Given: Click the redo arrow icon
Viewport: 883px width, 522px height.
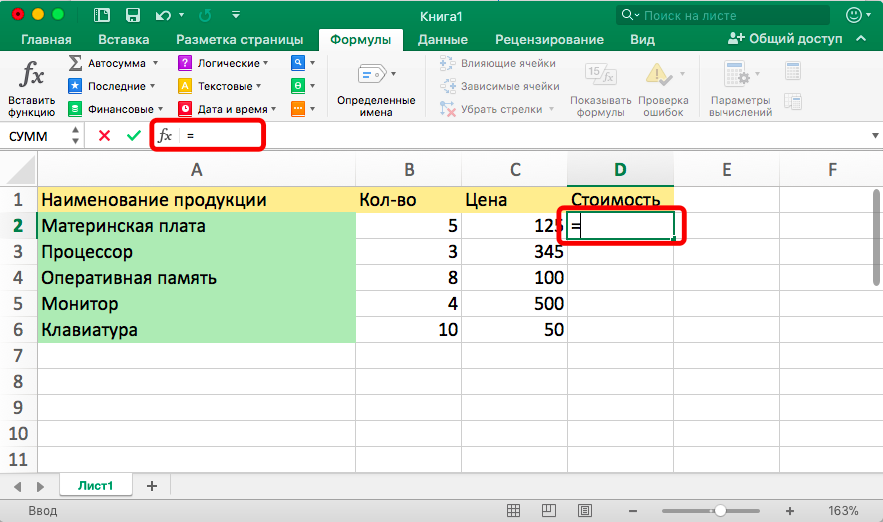Looking at the screenshot, I should [x=205, y=15].
